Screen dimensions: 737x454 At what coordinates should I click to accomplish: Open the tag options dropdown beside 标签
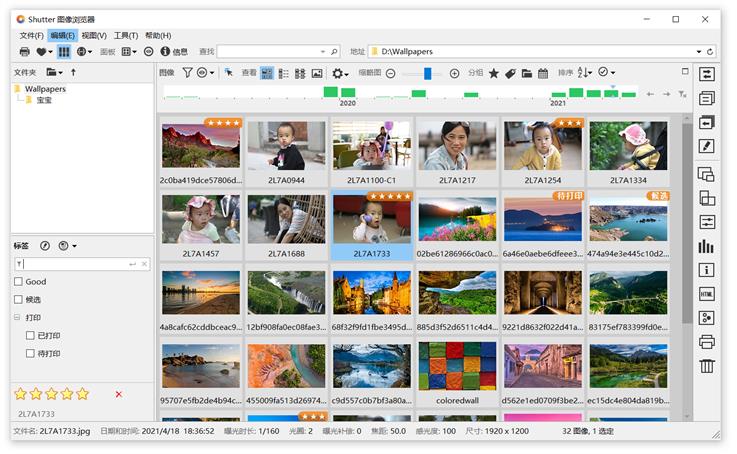click(x=67, y=246)
